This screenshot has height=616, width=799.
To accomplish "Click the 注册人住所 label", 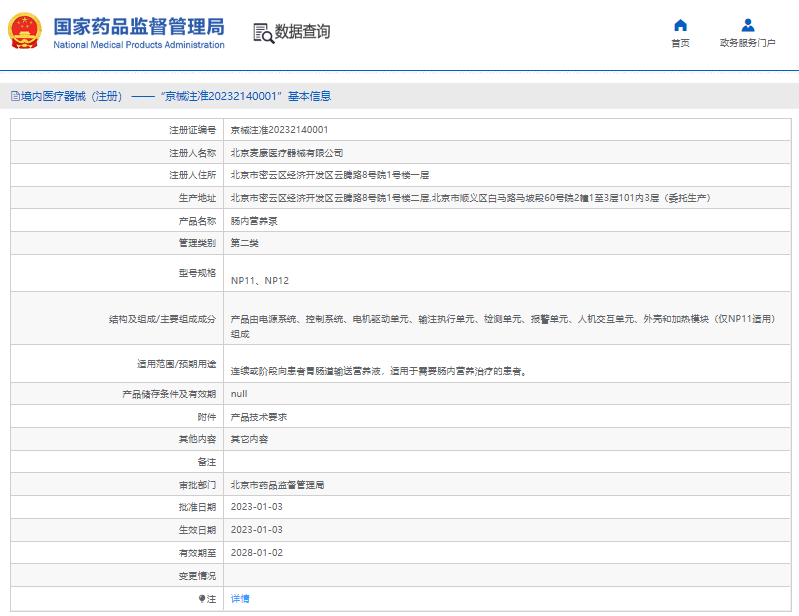I will [193, 175].
